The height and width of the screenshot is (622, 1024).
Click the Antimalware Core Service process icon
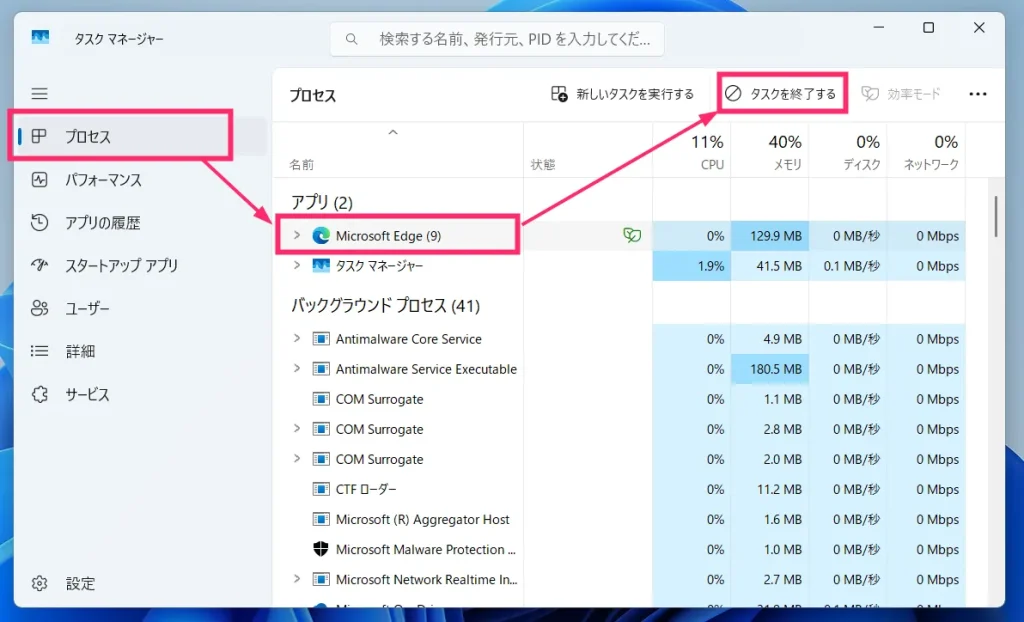(x=321, y=339)
